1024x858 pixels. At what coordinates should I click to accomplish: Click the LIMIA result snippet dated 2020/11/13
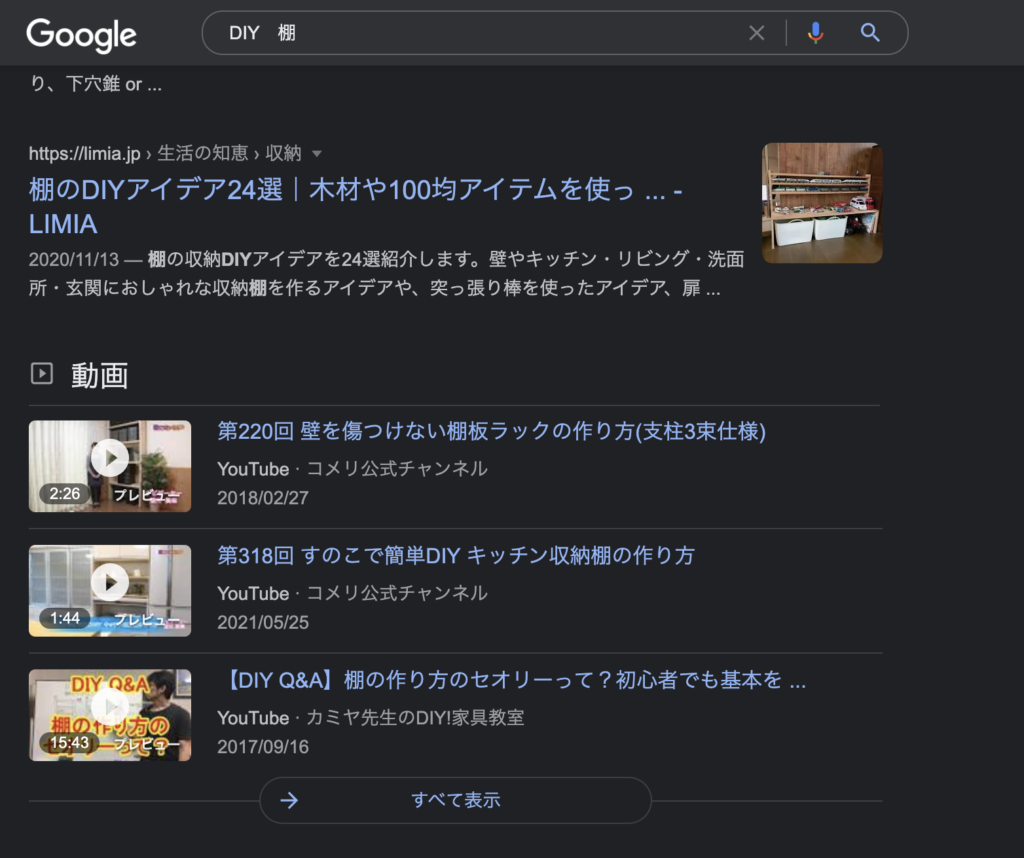tap(386, 274)
